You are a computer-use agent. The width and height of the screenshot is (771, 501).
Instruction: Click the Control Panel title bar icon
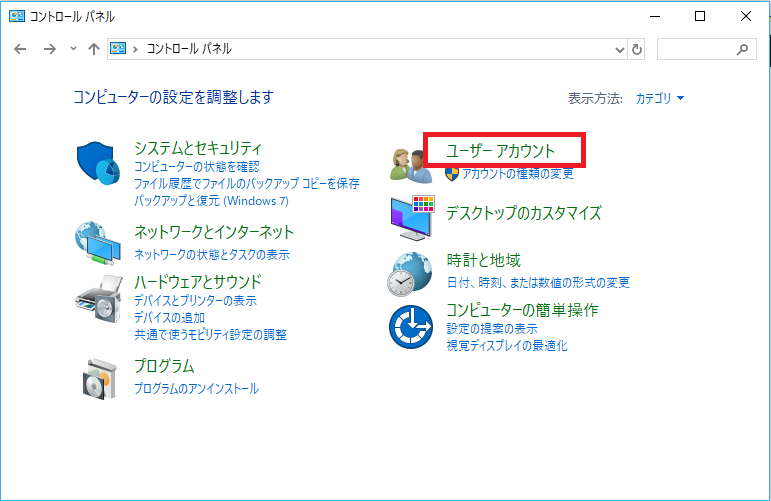17,16
